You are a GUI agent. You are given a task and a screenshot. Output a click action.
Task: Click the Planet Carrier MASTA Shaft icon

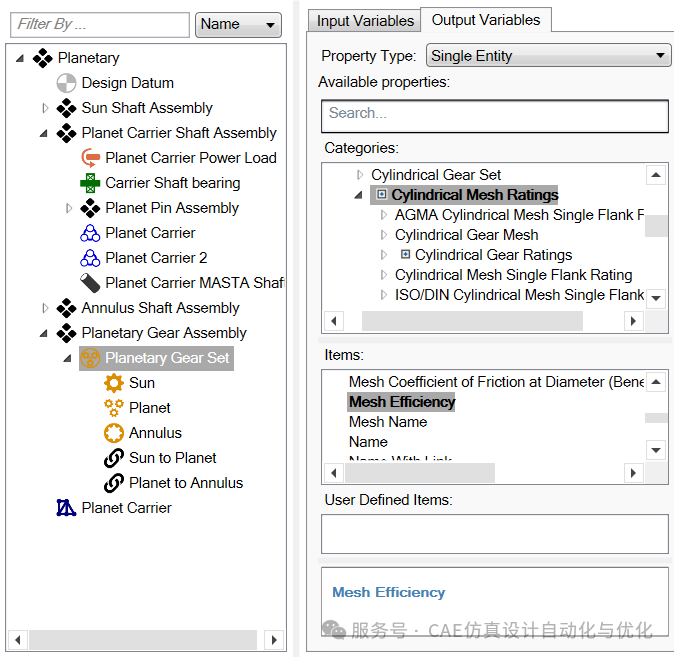click(90, 283)
